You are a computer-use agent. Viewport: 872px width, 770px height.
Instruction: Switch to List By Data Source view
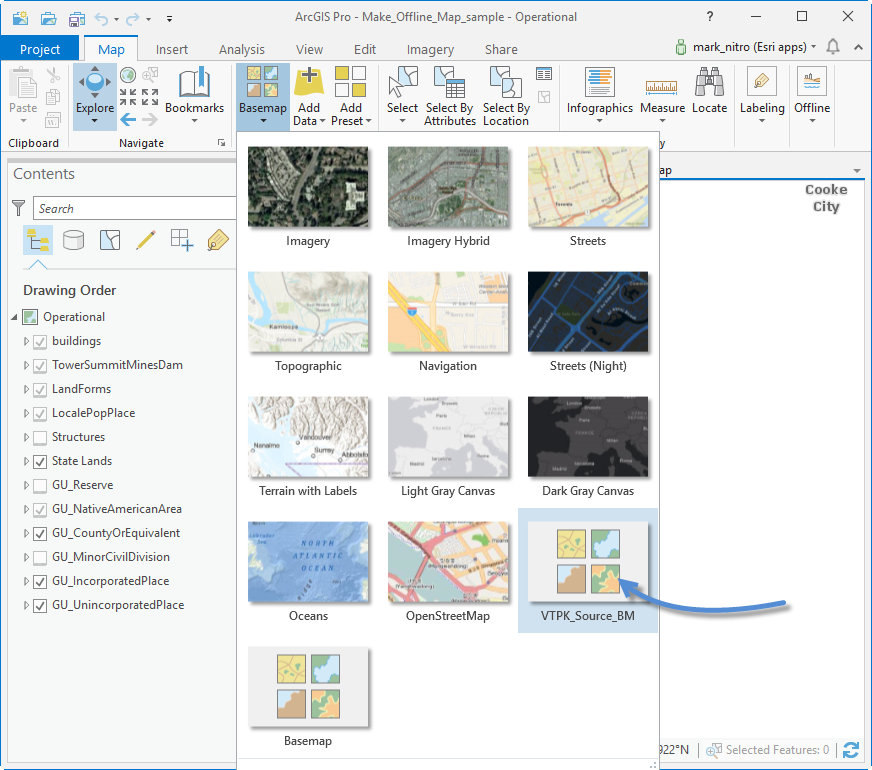click(x=73, y=240)
